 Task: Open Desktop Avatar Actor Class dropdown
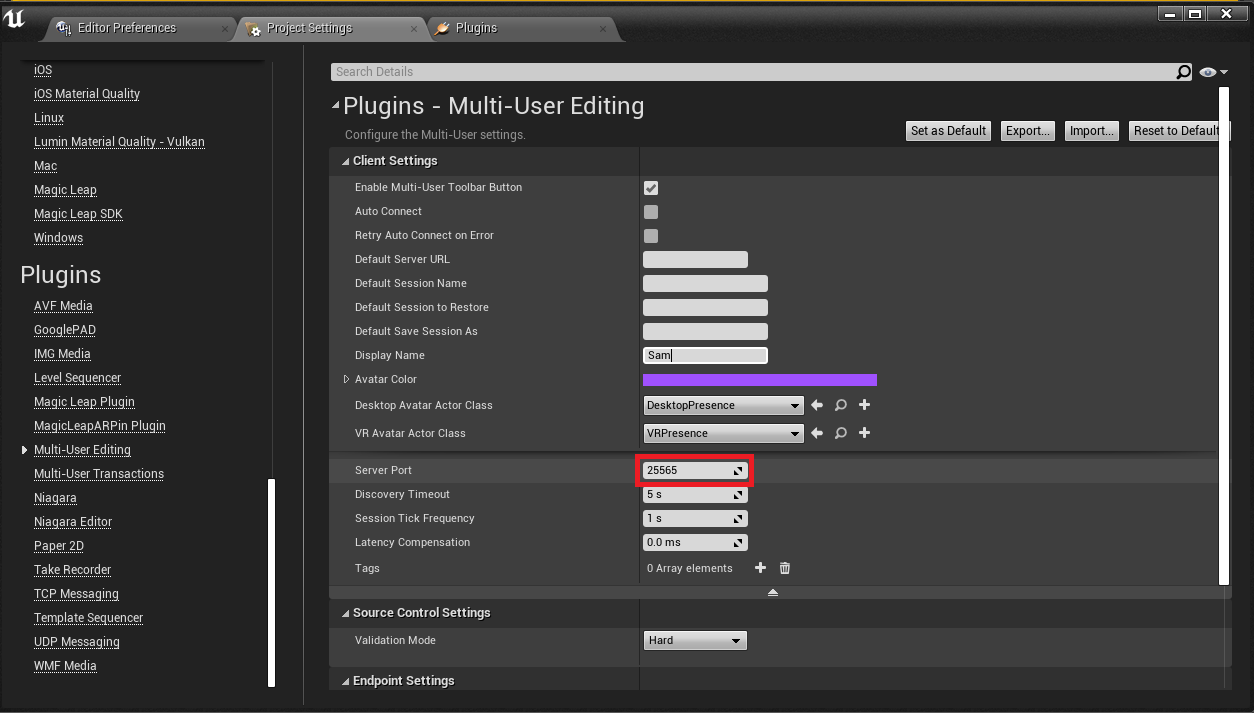[x=723, y=405]
